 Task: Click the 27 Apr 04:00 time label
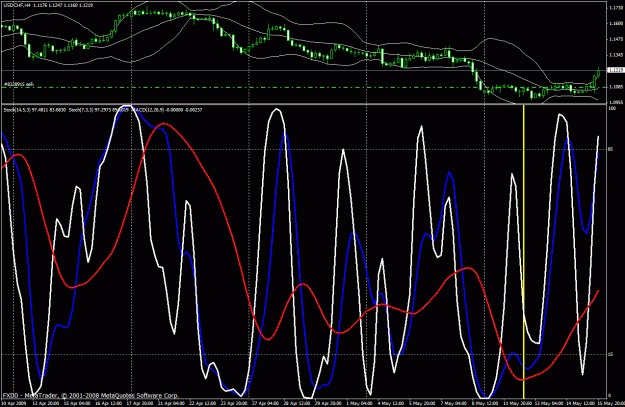coord(265,403)
